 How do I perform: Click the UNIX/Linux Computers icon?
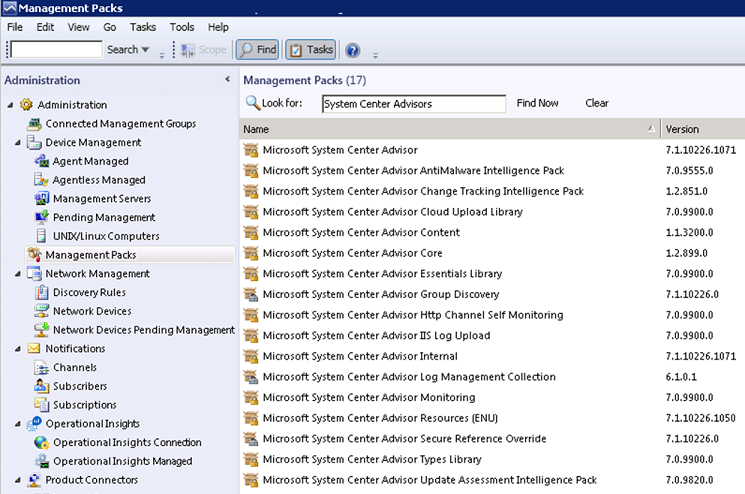click(42, 236)
